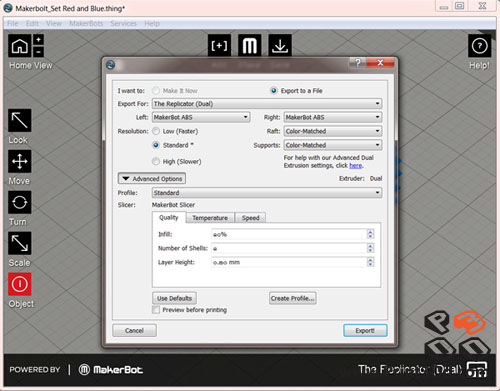Screen dimensions: 500x391
Task: Enable Preview before printing checkbox
Action: pyautogui.click(x=156, y=310)
